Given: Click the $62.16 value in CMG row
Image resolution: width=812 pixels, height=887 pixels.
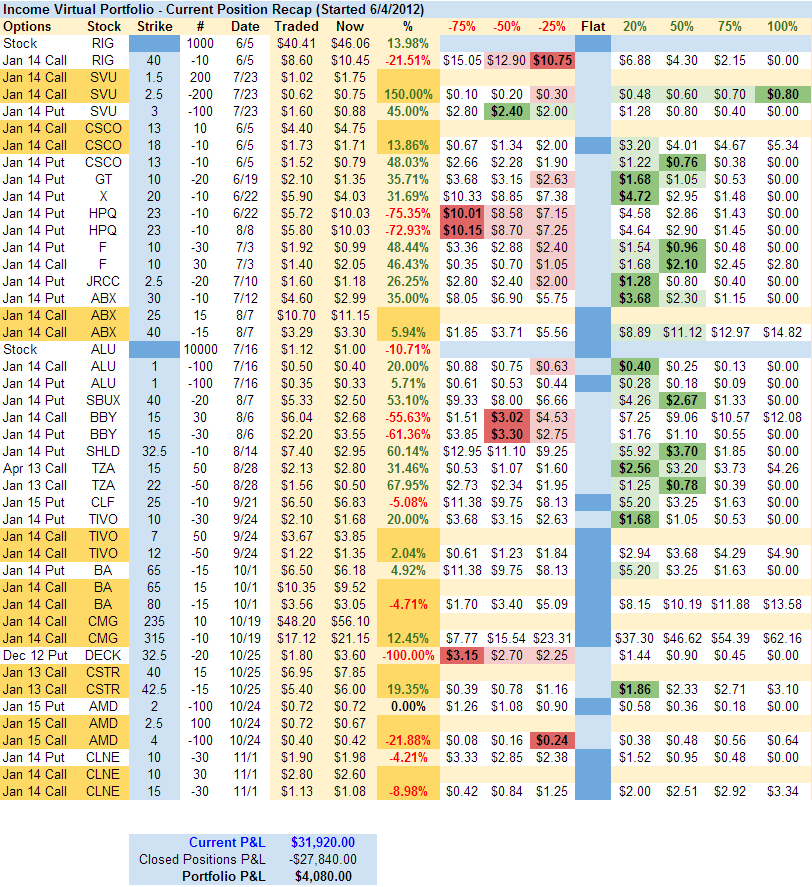Looking at the screenshot, I should 780,638.
